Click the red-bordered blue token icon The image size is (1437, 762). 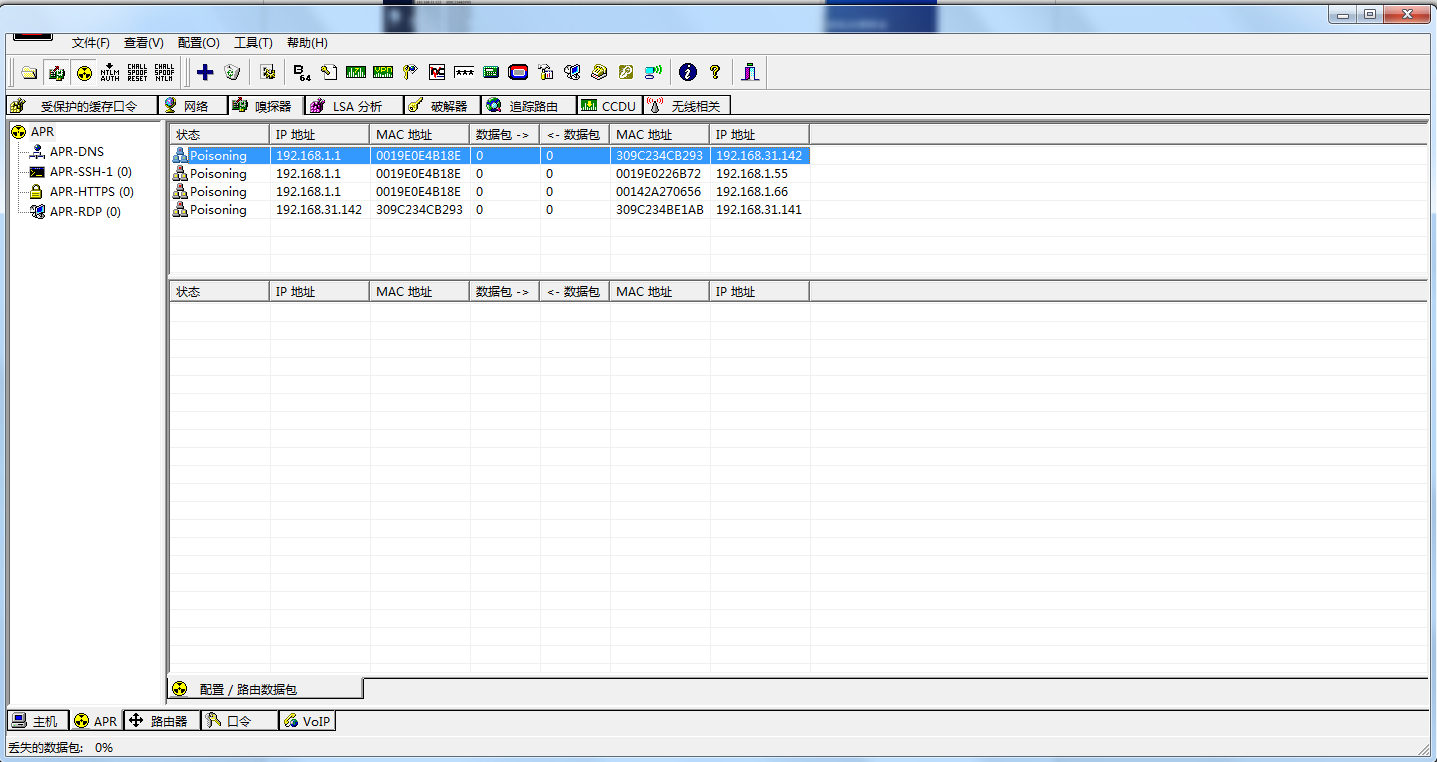(518, 72)
